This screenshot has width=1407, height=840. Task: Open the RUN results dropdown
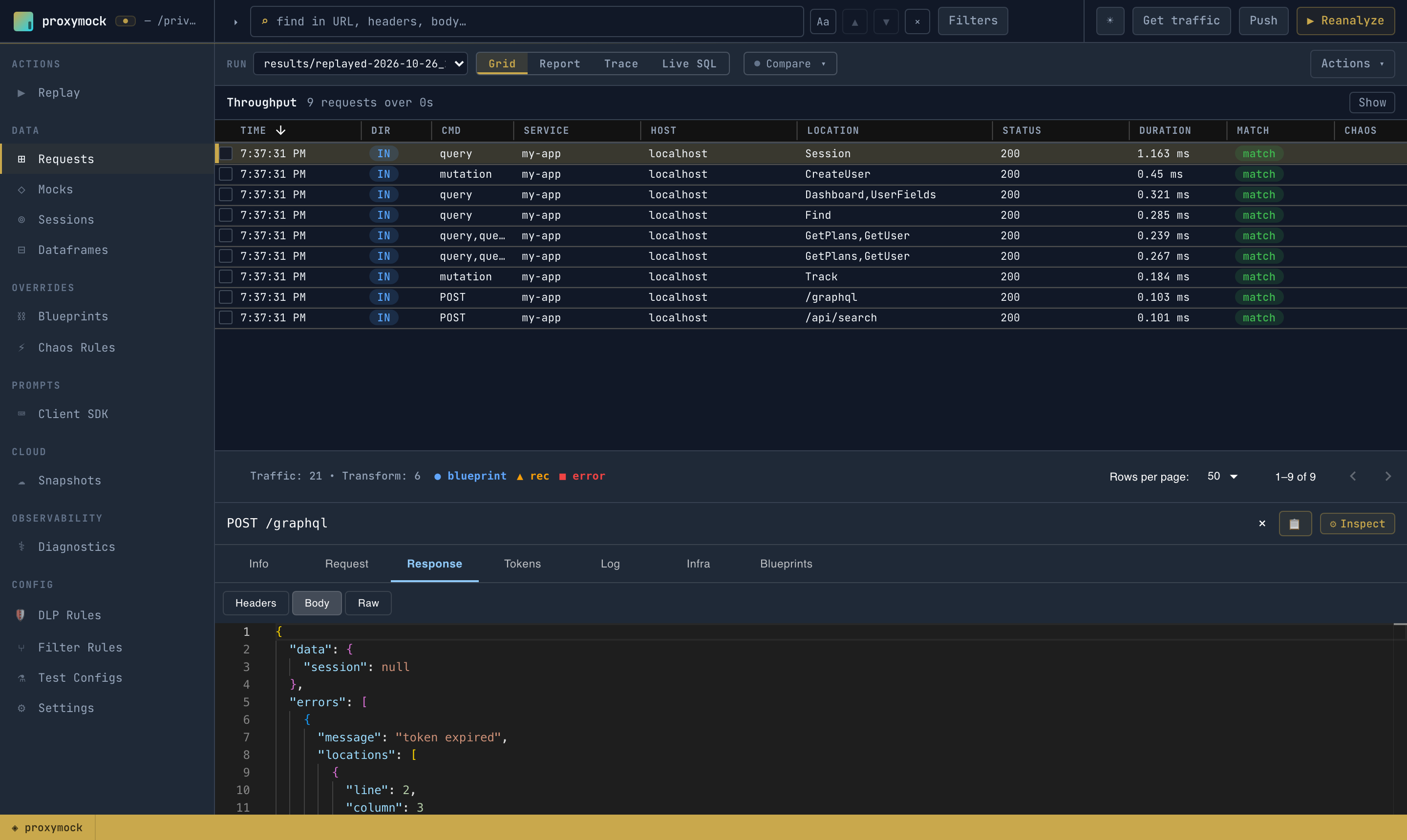click(x=360, y=63)
